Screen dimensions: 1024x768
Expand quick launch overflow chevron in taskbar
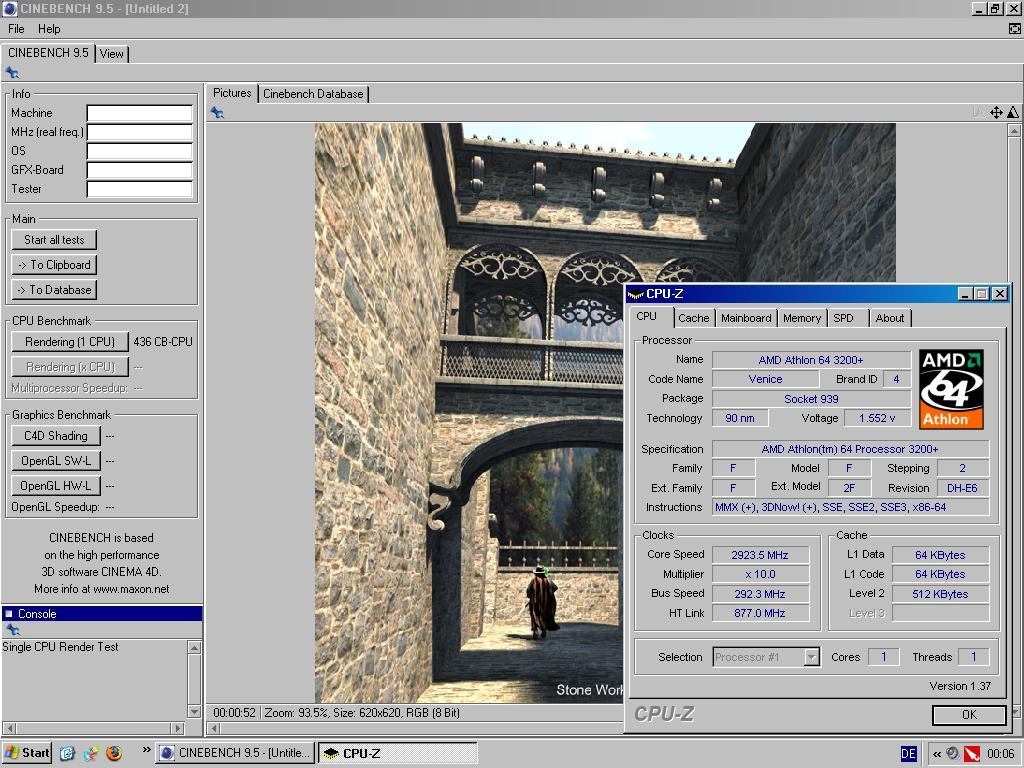[146, 750]
